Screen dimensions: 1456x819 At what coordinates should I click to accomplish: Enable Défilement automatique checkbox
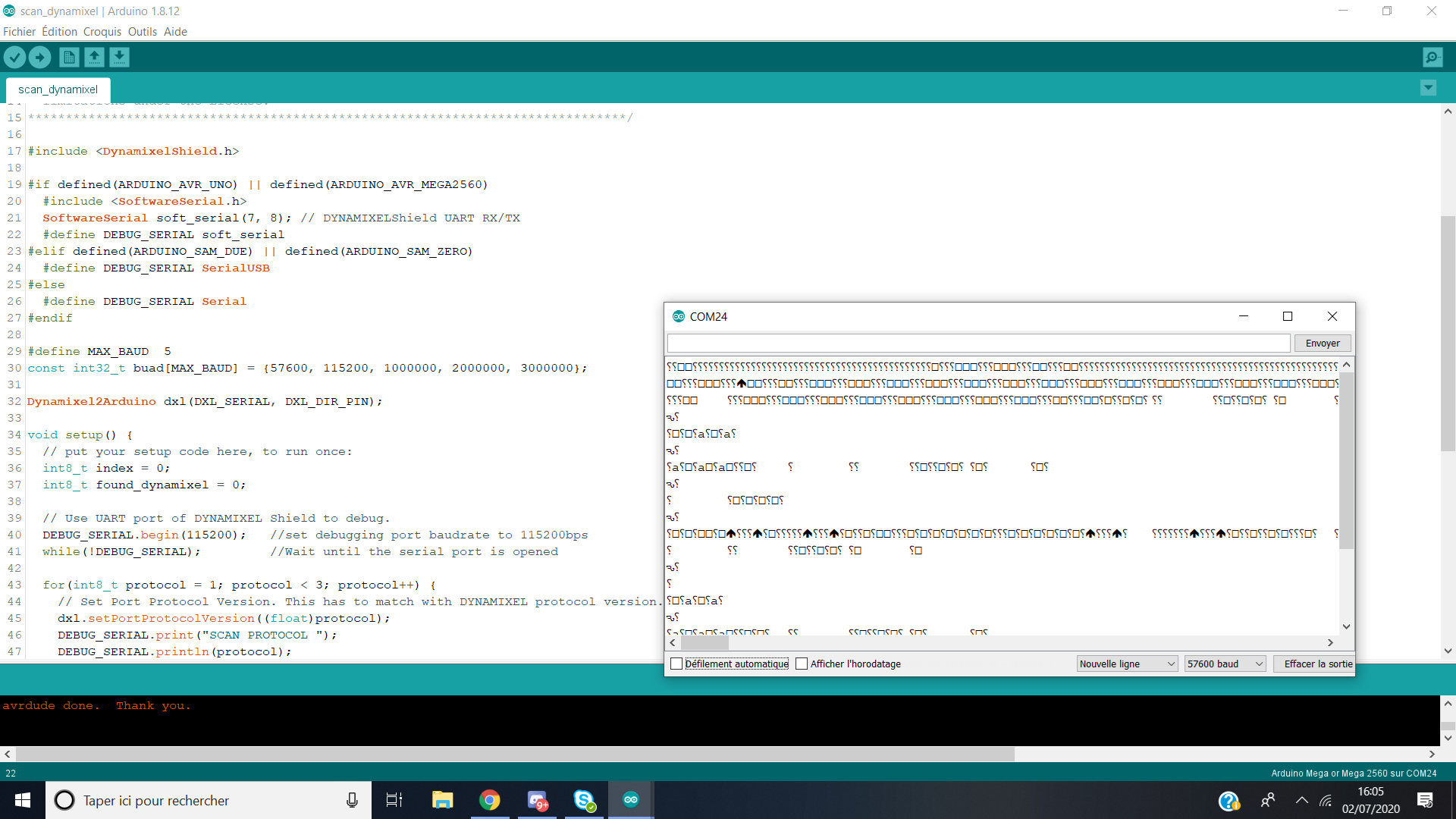tap(676, 664)
